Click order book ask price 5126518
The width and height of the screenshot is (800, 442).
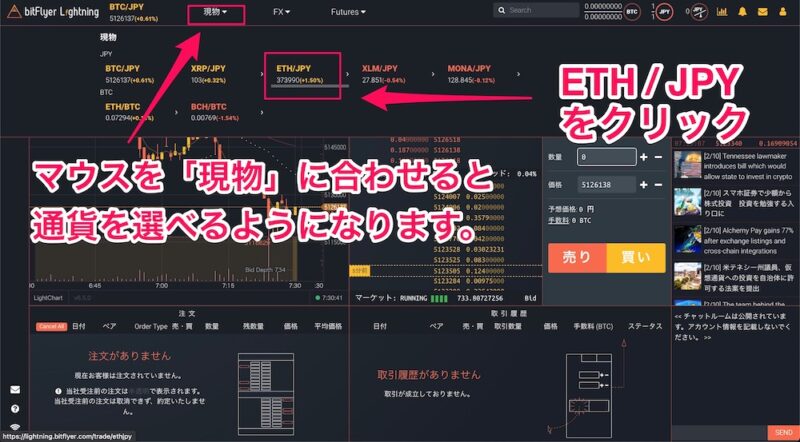pyautogui.click(x=447, y=139)
